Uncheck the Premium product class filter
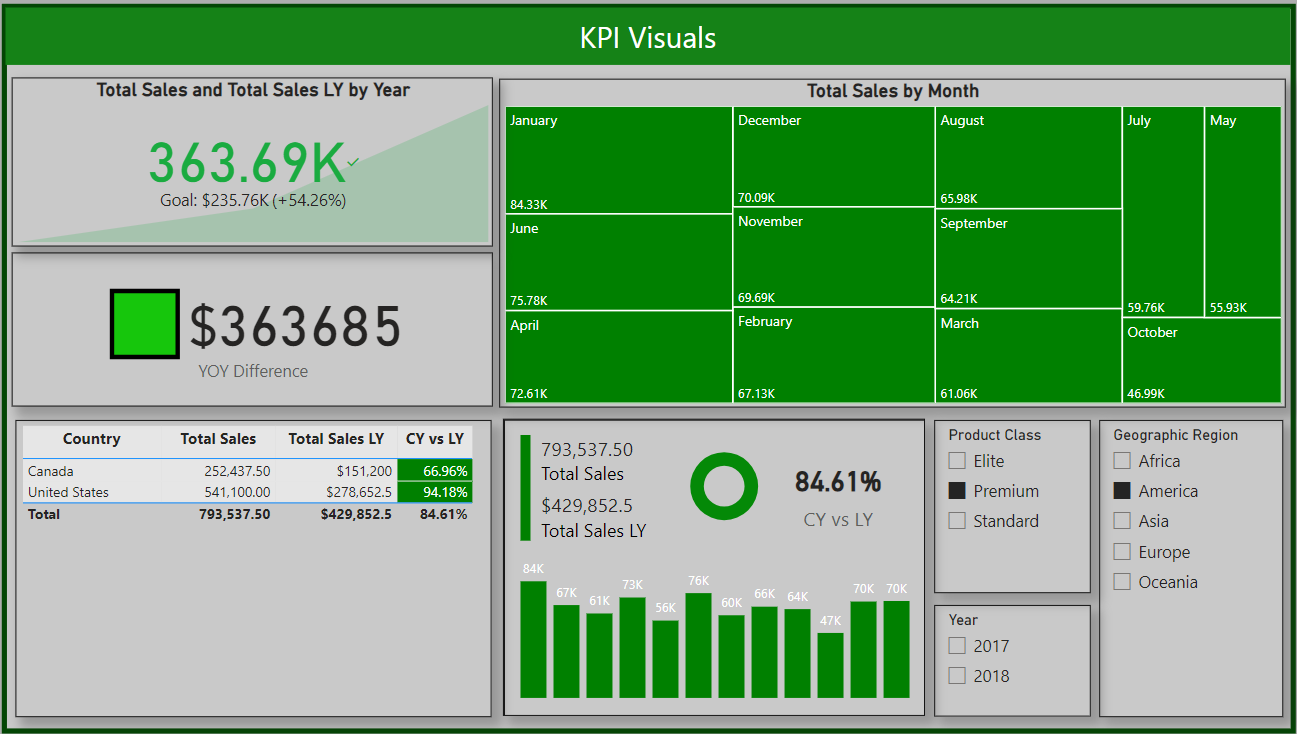Viewport: 1297px width, 734px height. coord(958,491)
